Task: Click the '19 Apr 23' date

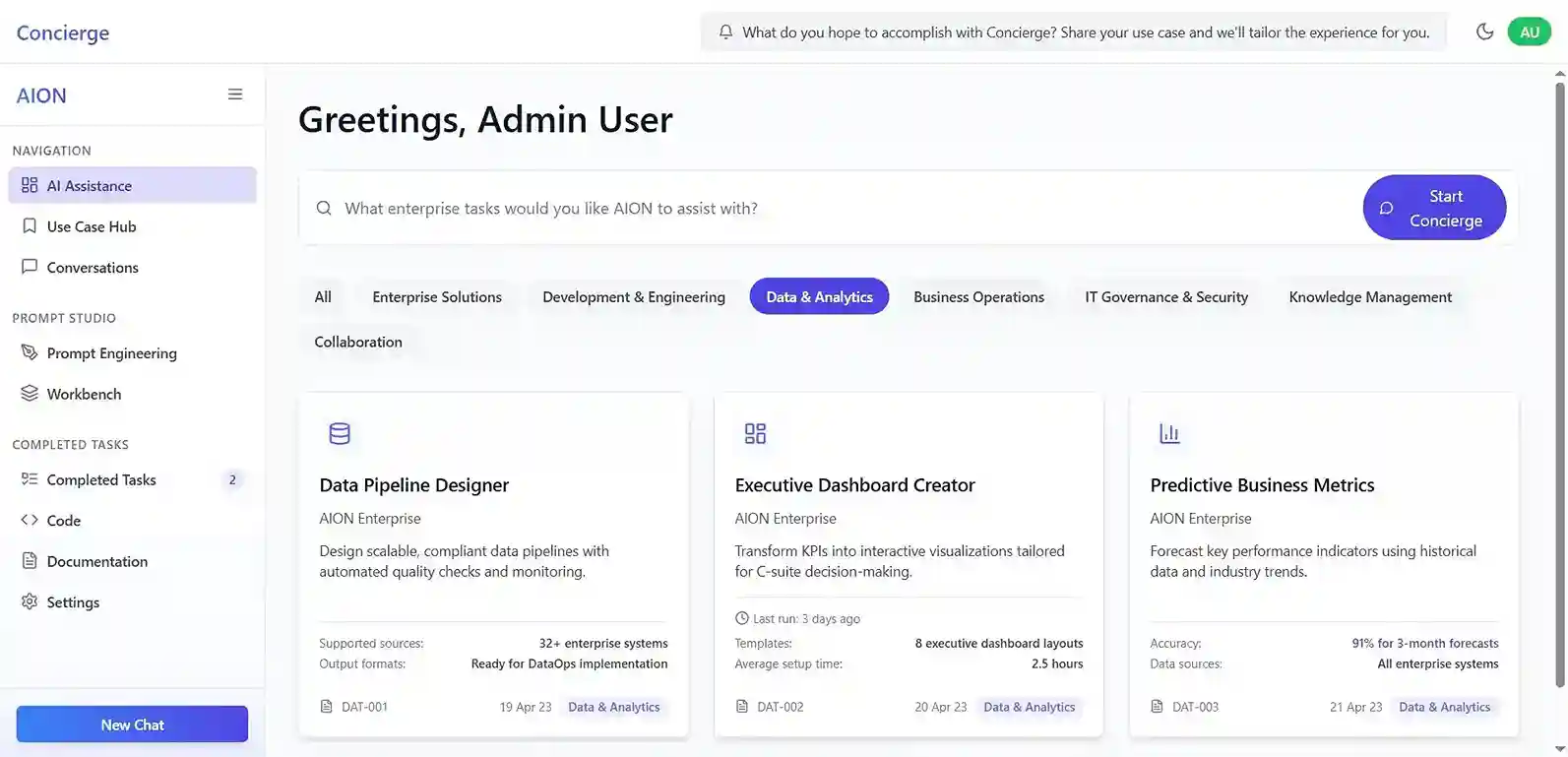Action: click(526, 707)
